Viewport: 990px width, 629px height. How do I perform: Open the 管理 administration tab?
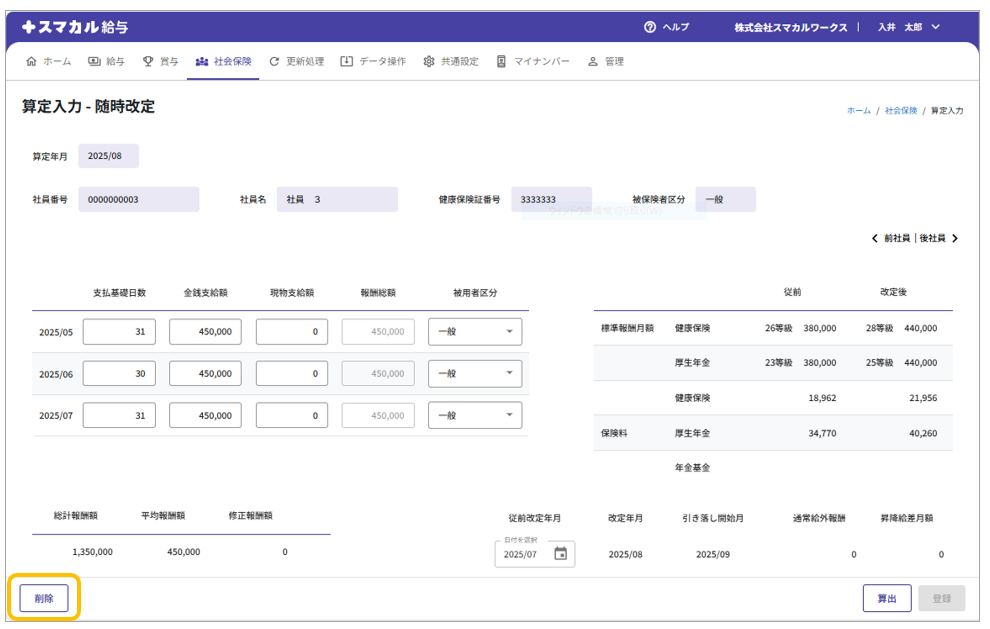(x=606, y=61)
